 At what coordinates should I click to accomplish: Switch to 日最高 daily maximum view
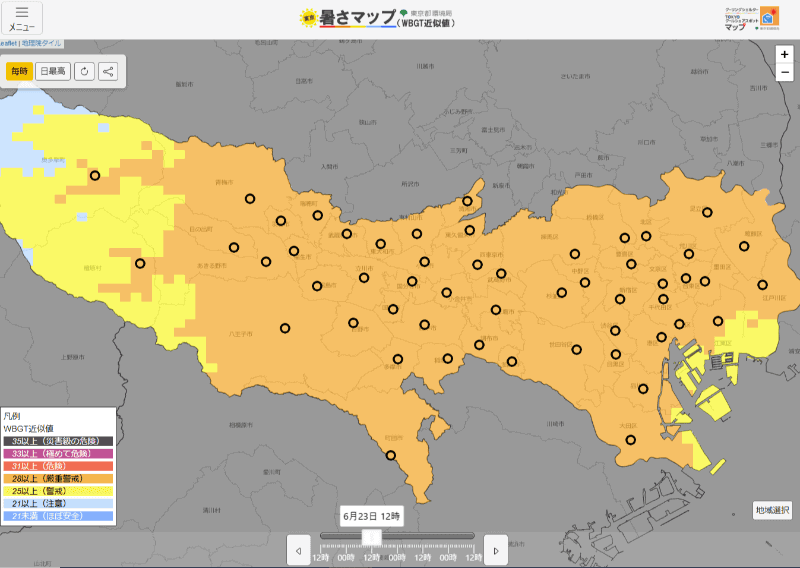coord(53,71)
